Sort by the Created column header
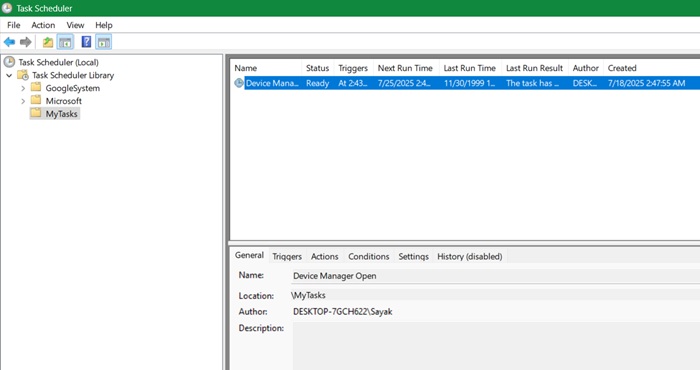 [x=651, y=68]
